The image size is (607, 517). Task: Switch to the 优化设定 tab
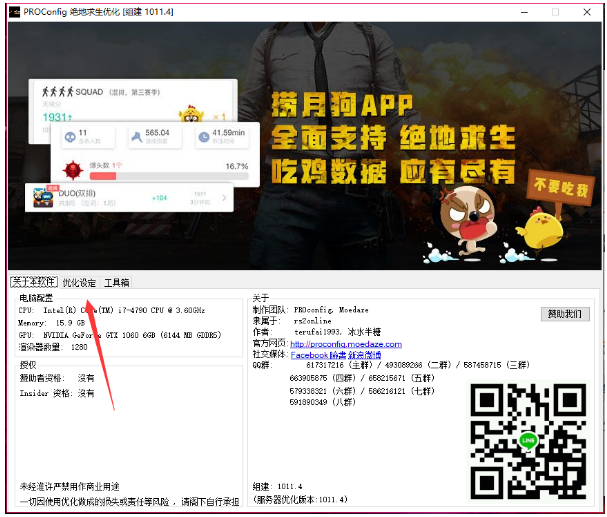[79, 282]
